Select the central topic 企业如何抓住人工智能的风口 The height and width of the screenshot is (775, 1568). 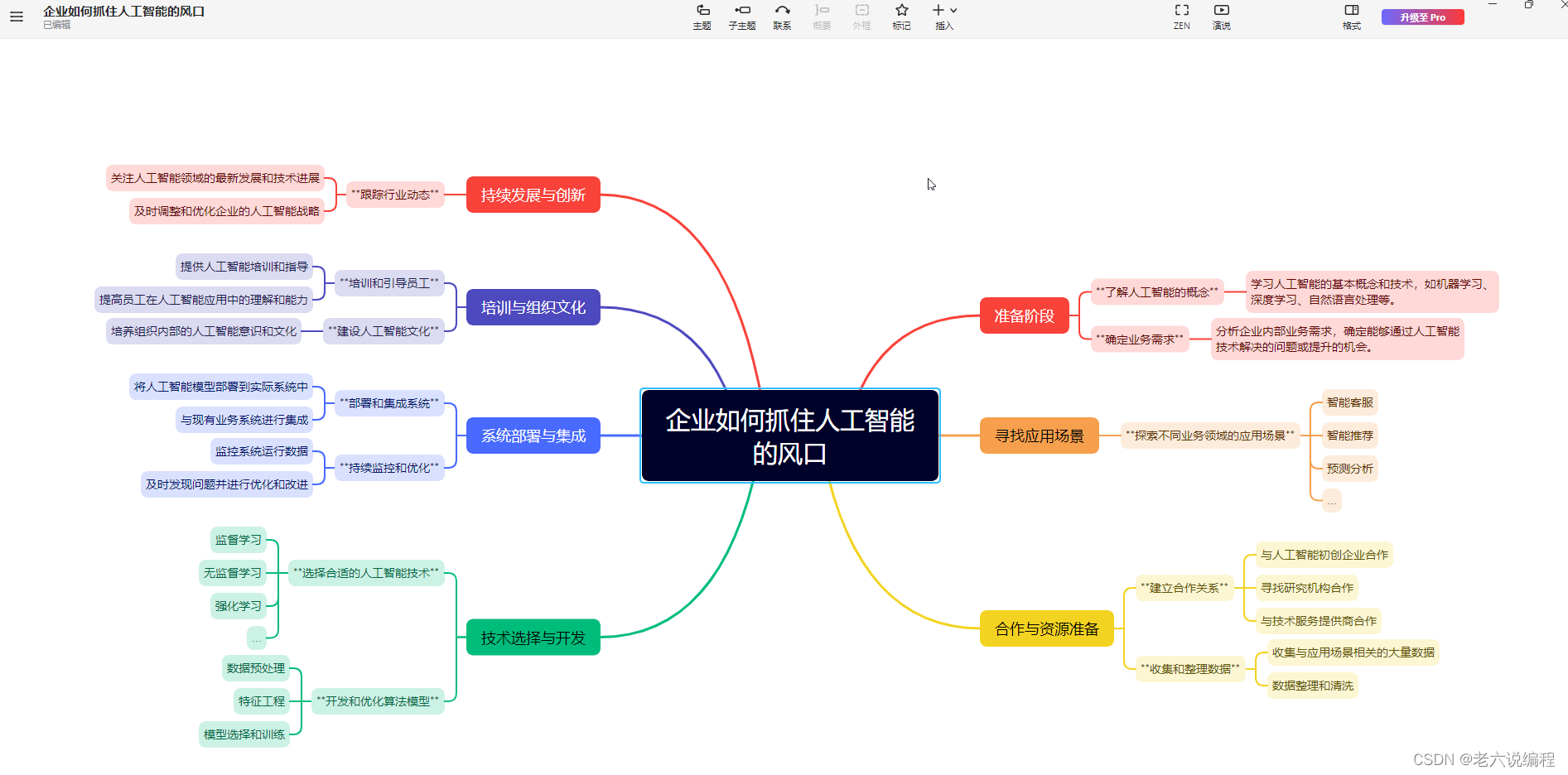pyautogui.click(x=790, y=436)
